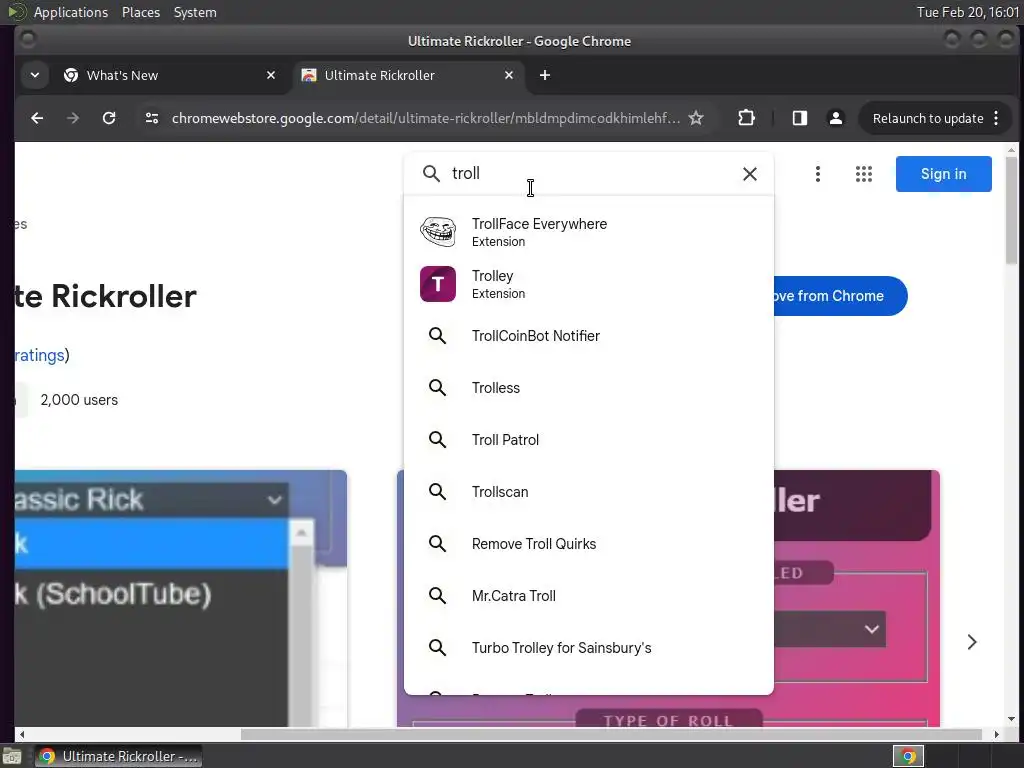Reload the current page
1024x768 pixels.
pos(109,118)
